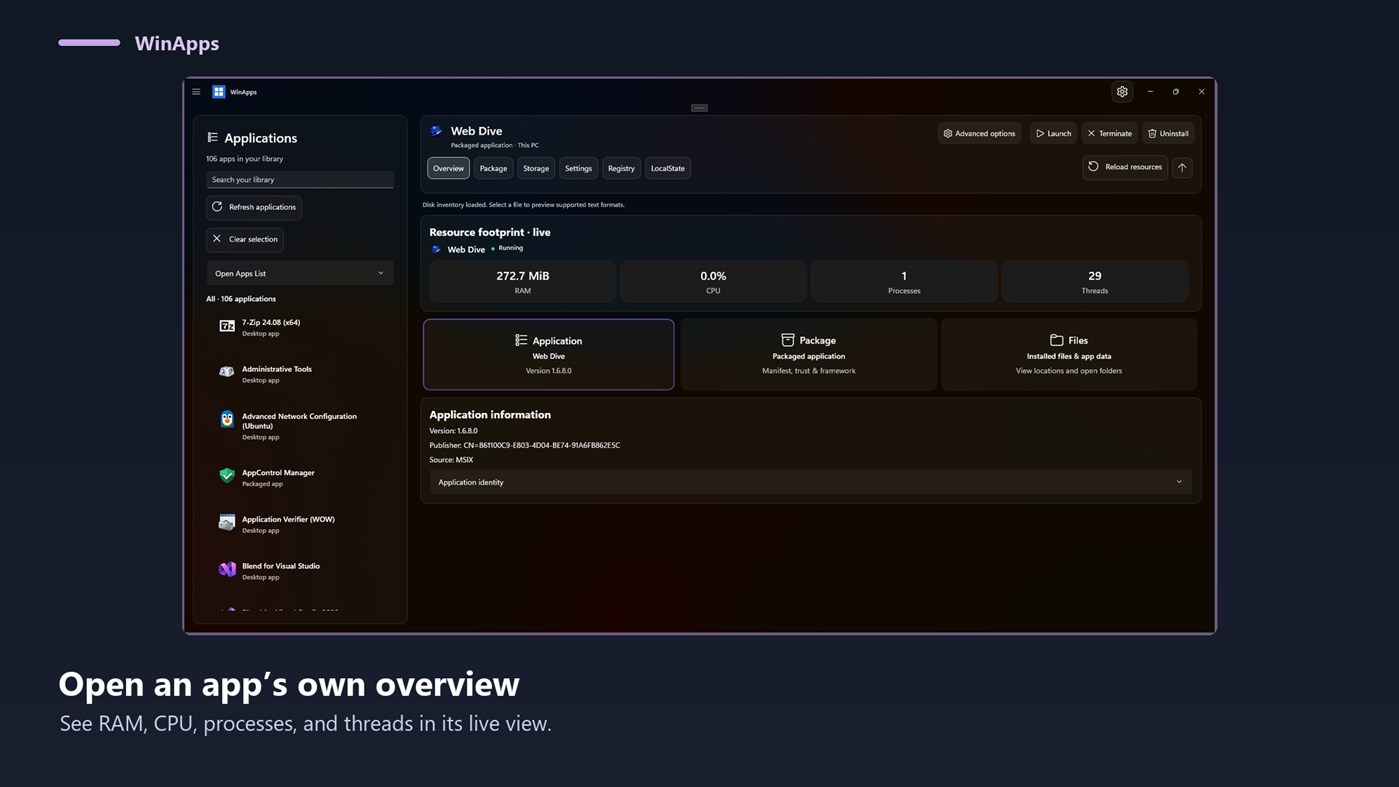This screenshot has width=1399, height=787.
Task: Click the AppControl Manager shield icon
Action: coord(227,477)
